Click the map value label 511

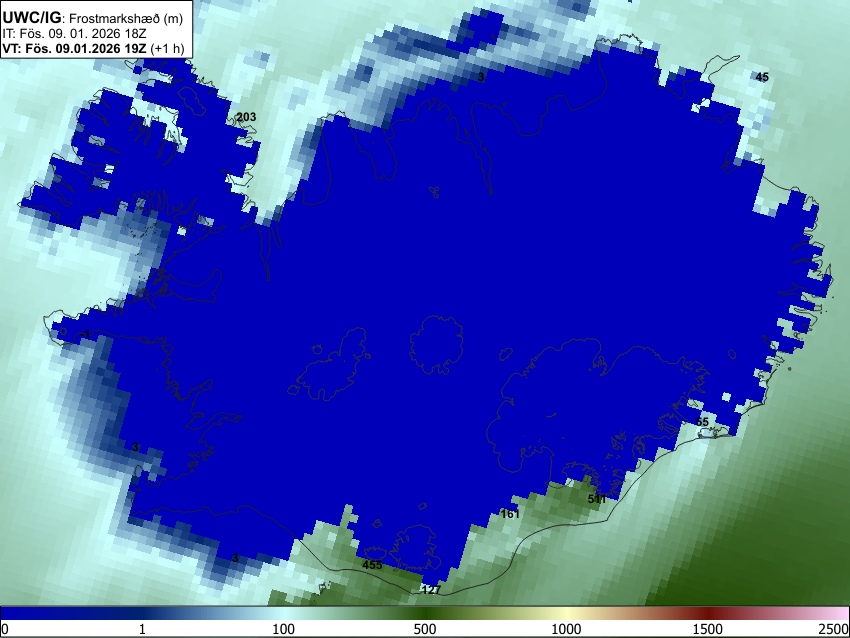point(597,499)
